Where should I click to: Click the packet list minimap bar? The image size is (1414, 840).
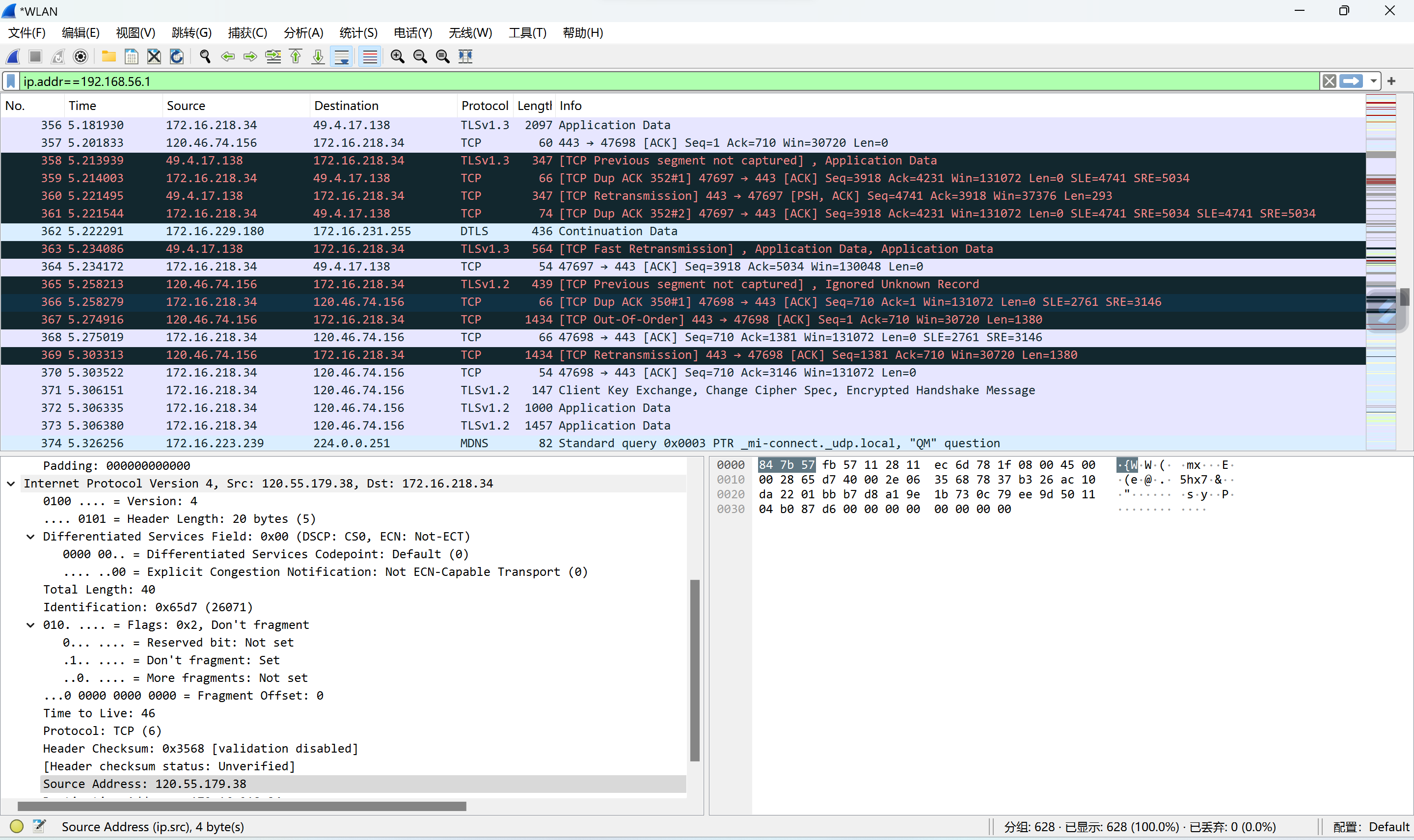[x=1381, y=271]
